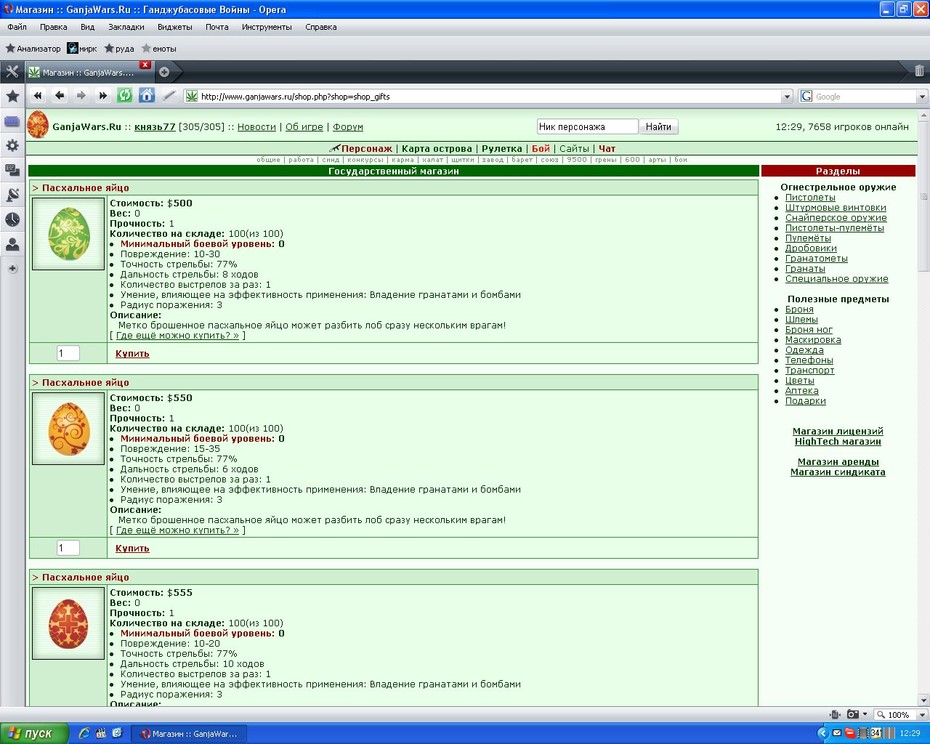Click the Найти search button

(658, 126)
